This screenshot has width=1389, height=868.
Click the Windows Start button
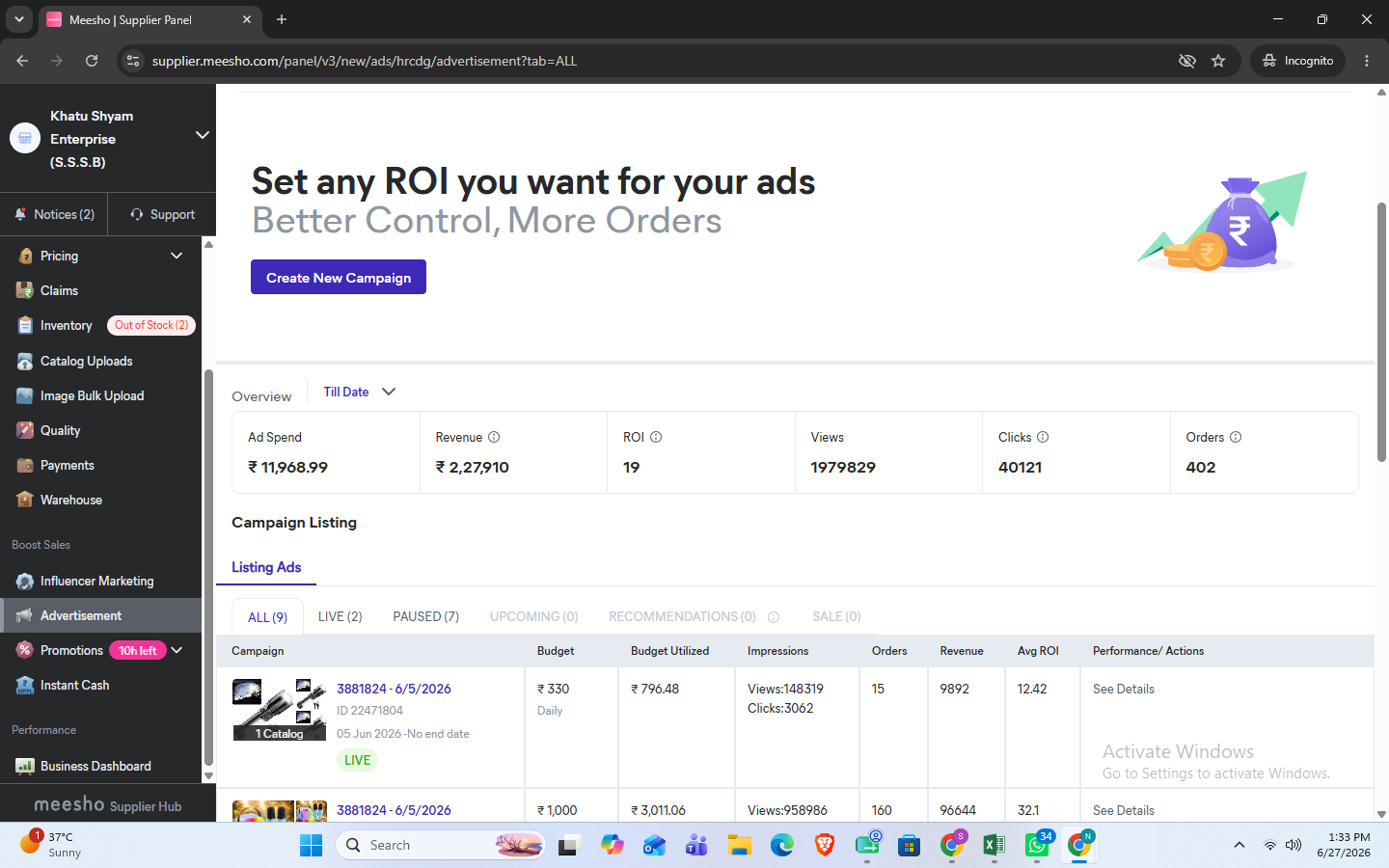click(x=311, y=846)
